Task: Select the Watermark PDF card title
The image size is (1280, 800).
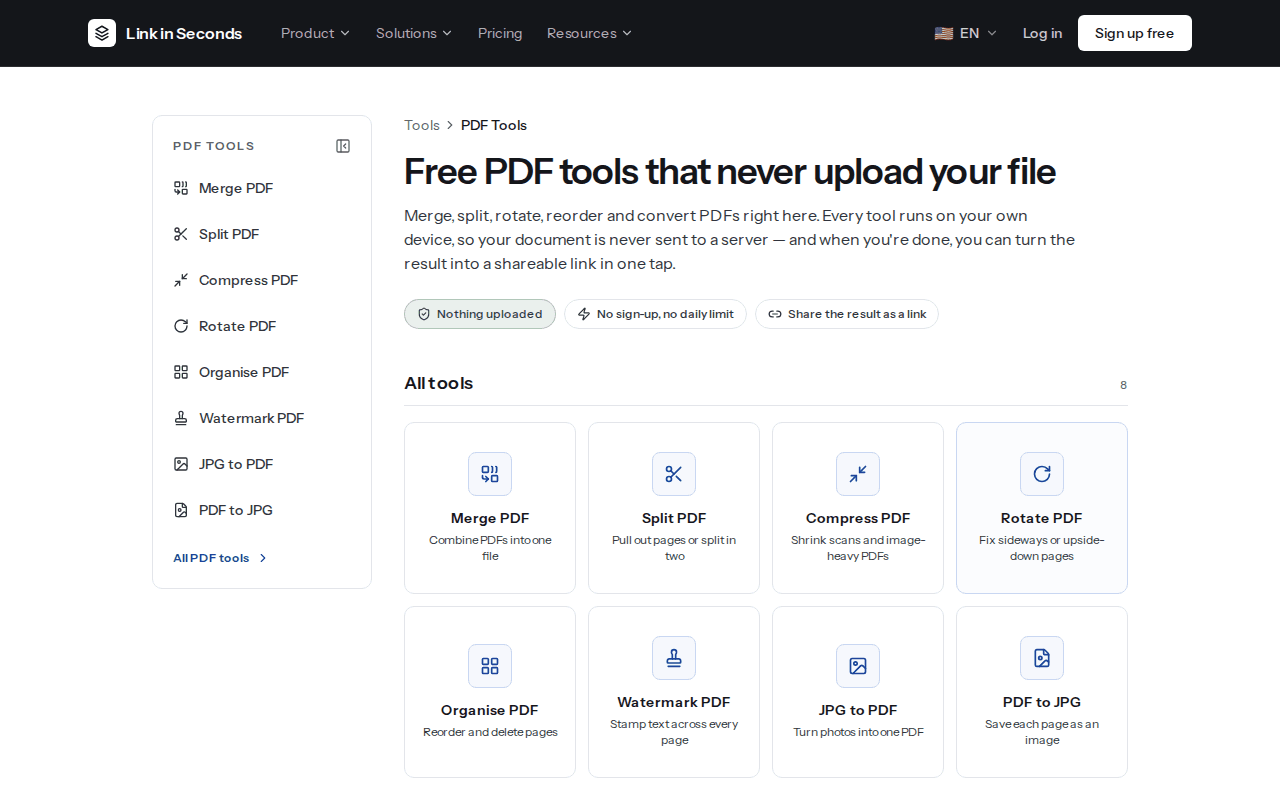Action: (674, 702)
